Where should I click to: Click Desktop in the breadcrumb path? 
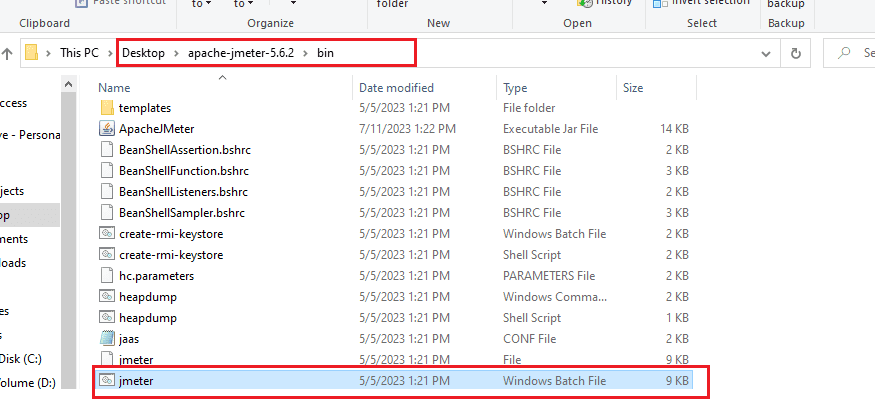pyautogui.click(x=143, y=53)
